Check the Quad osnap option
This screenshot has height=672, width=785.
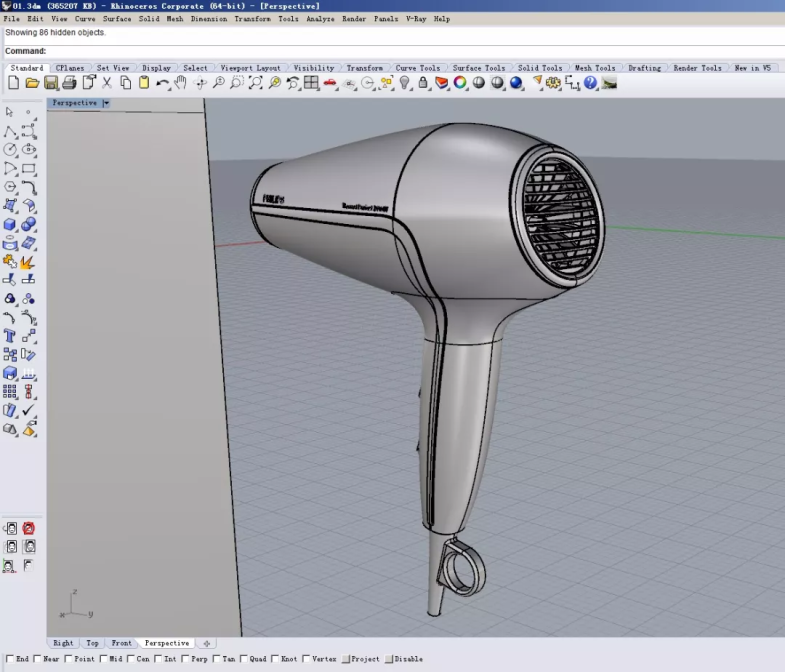click(245, 659)
